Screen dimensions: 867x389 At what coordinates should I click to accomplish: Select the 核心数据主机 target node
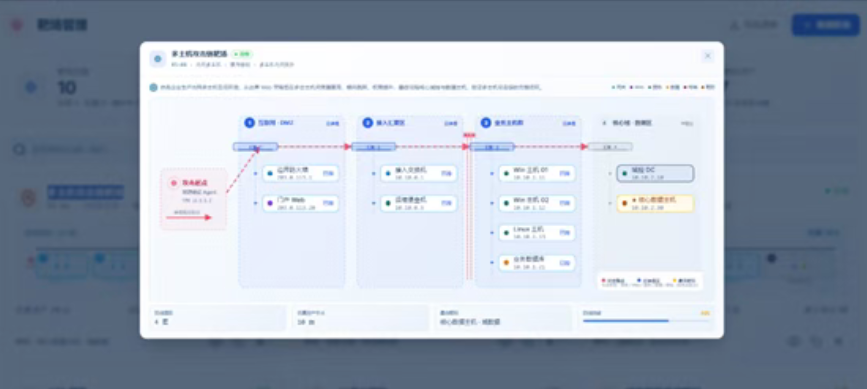click(655, 203)
